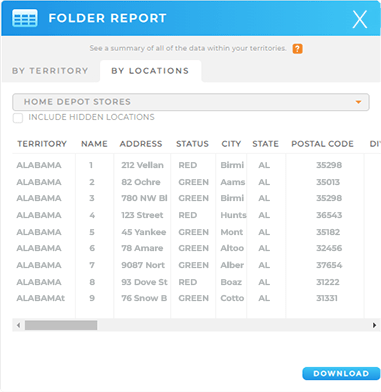This screenshot has height=392, width=381.
Task: Open the orange help question mark
Action: (x=297, y=49)
